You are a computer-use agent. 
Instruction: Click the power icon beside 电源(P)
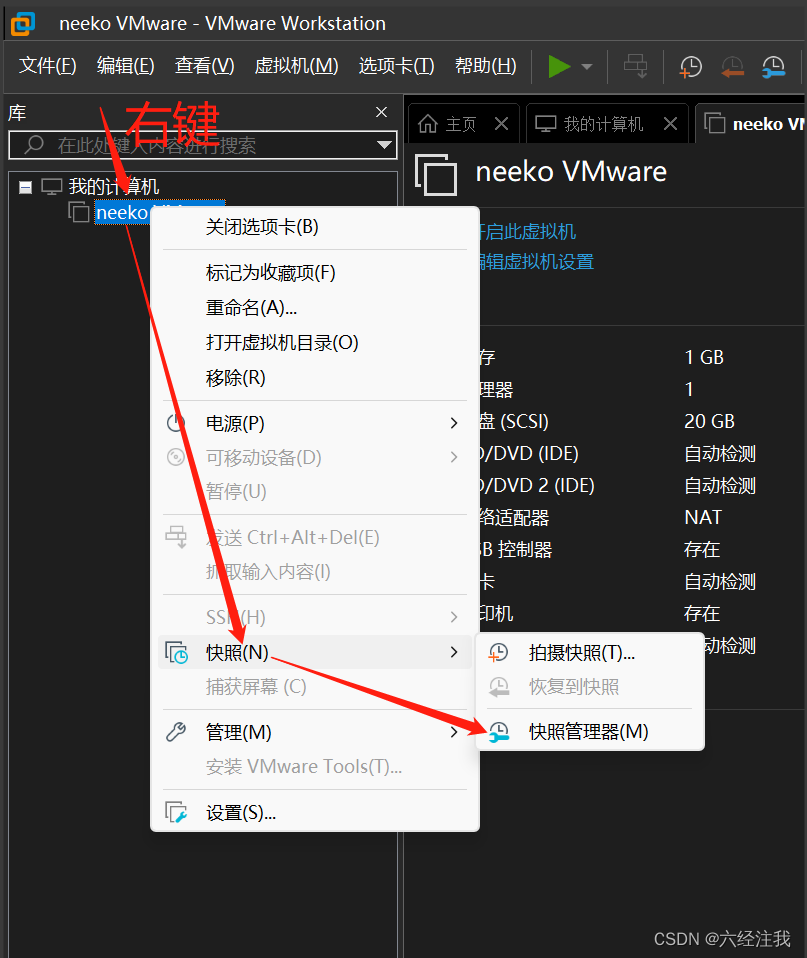[176, 423]
